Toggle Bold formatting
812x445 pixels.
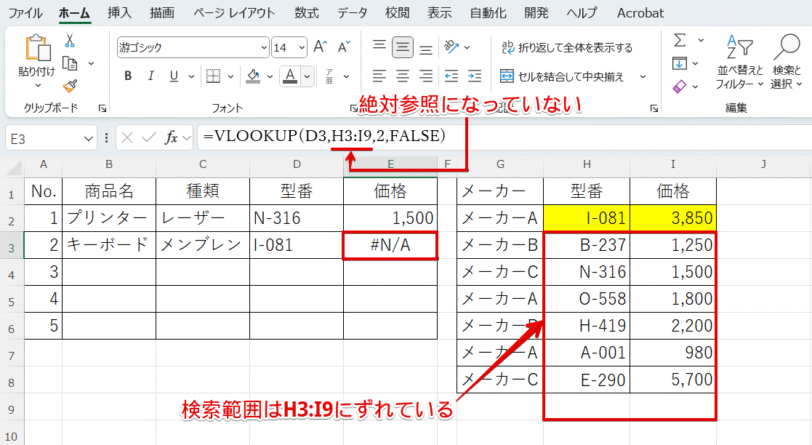[x=128, y=76]
